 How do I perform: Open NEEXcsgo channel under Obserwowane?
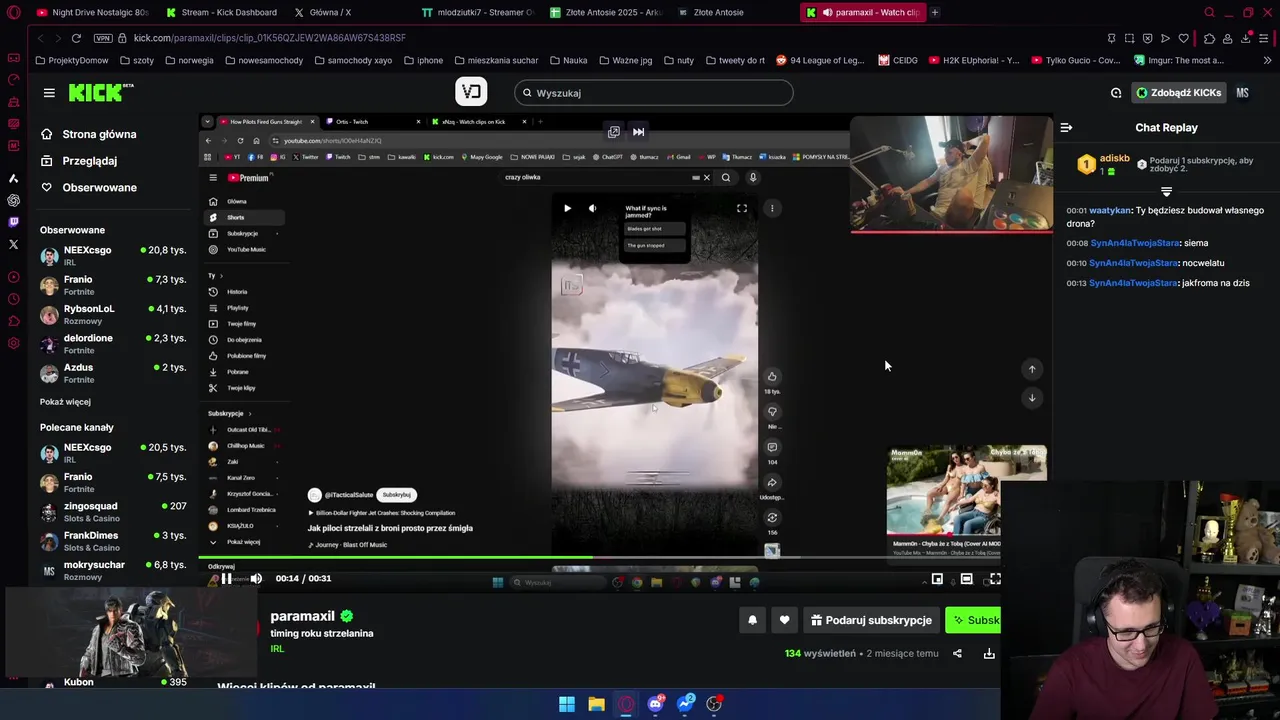pyautogui.click(x=113, y=256)
